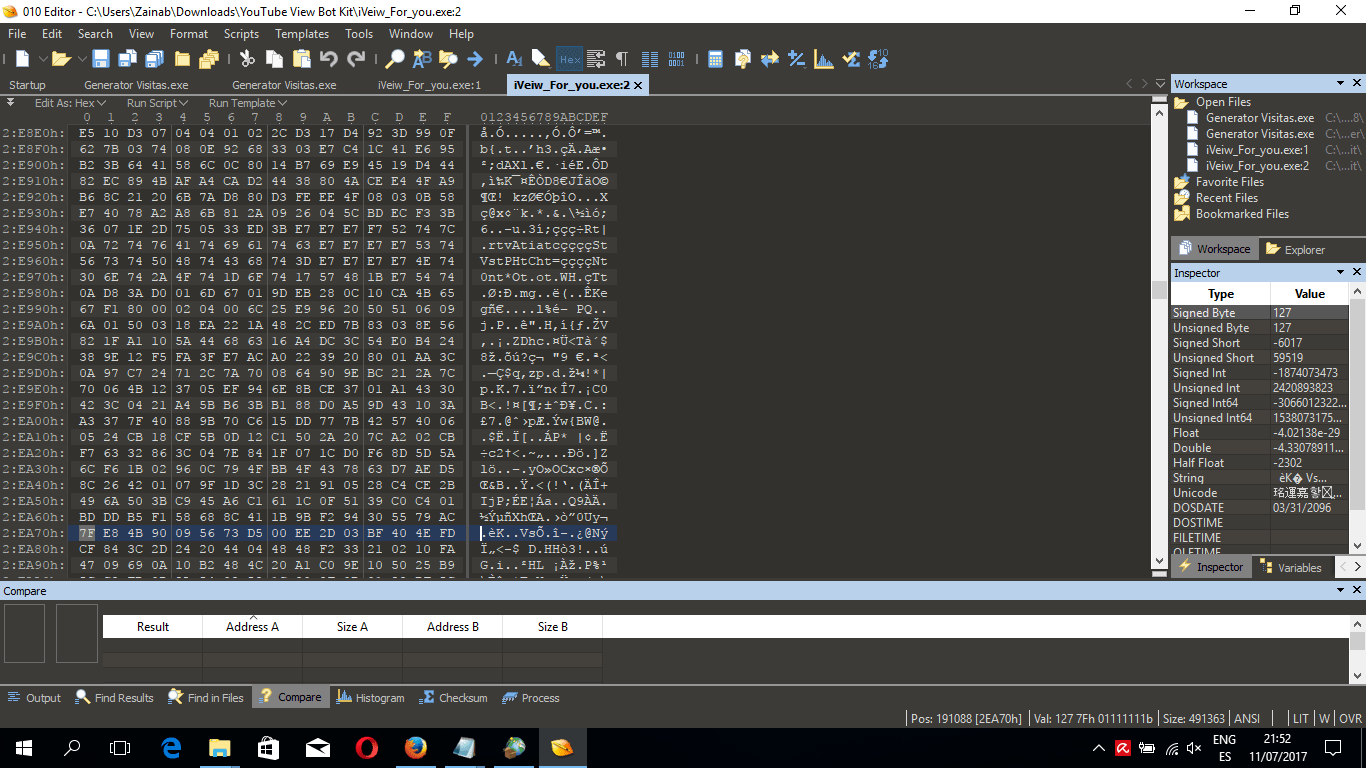
Task: Open the Run Script dropdown
Action: 157,102
